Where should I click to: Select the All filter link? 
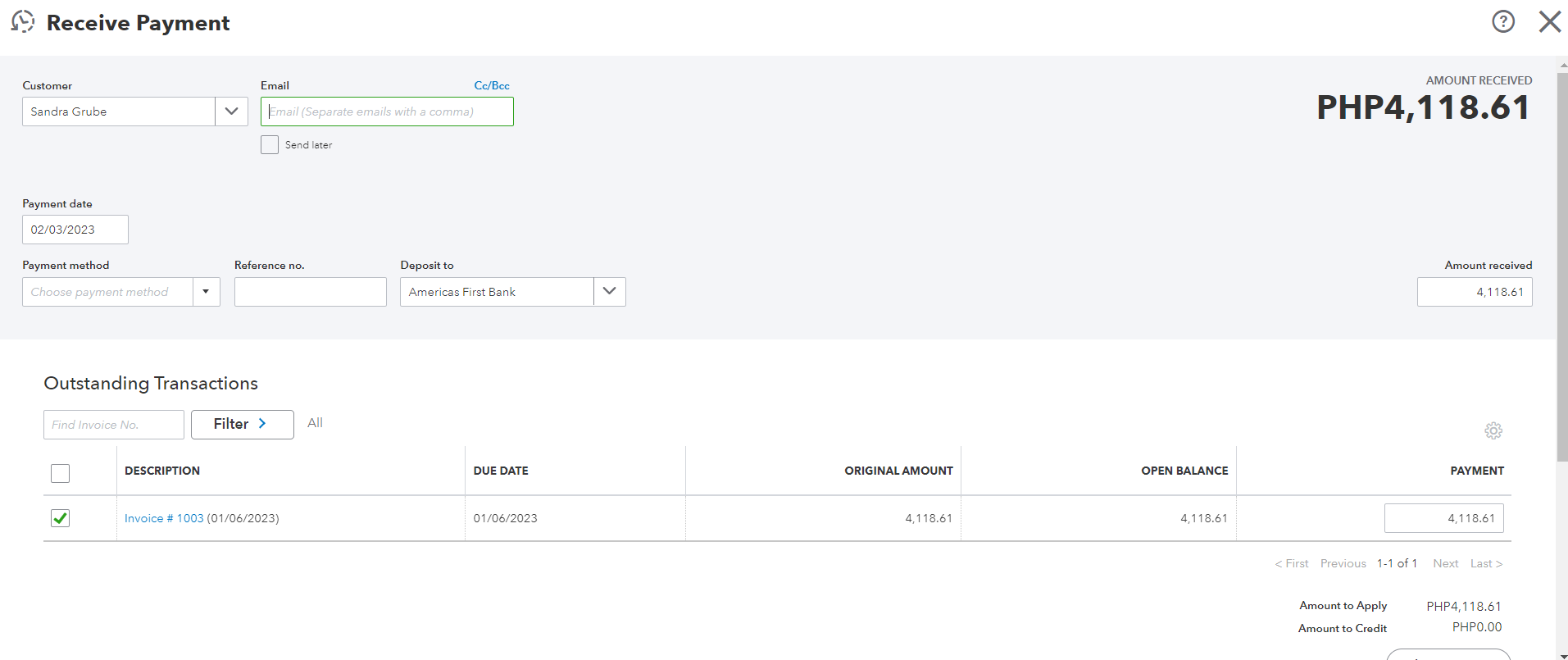click(x=315, y=423)
